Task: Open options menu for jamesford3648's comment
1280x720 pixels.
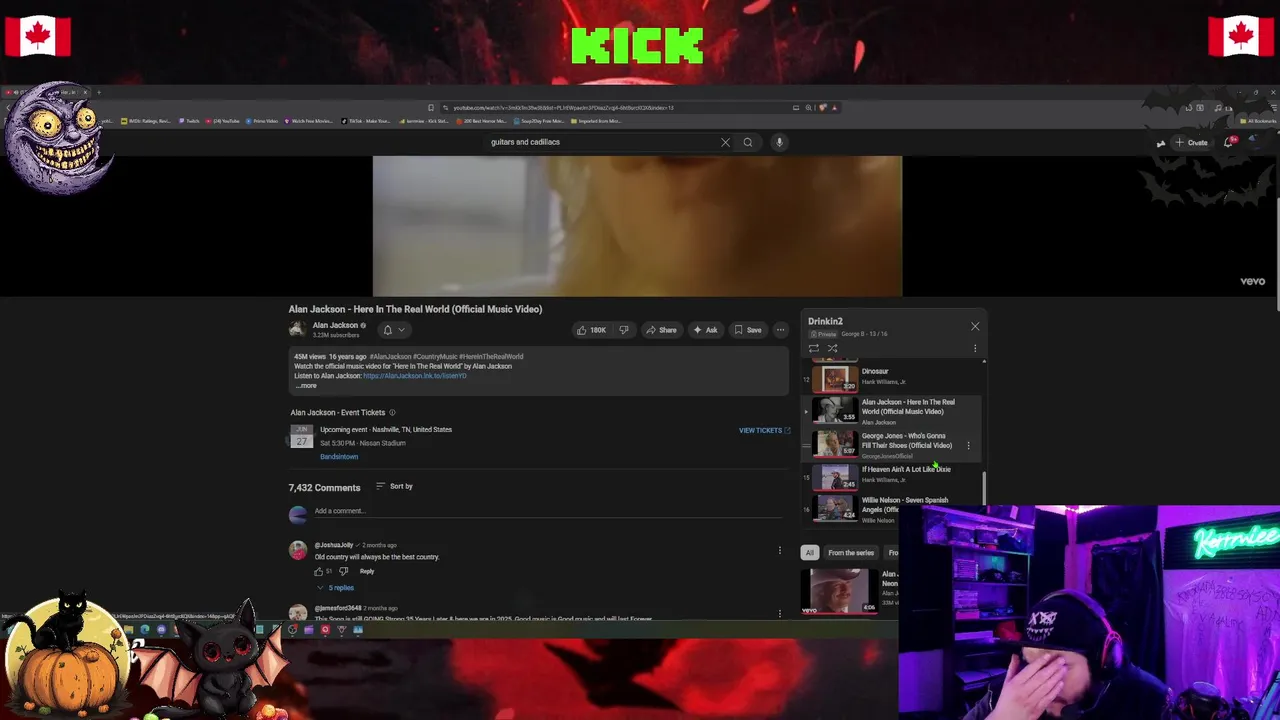Action: click(x=780, y=612)
